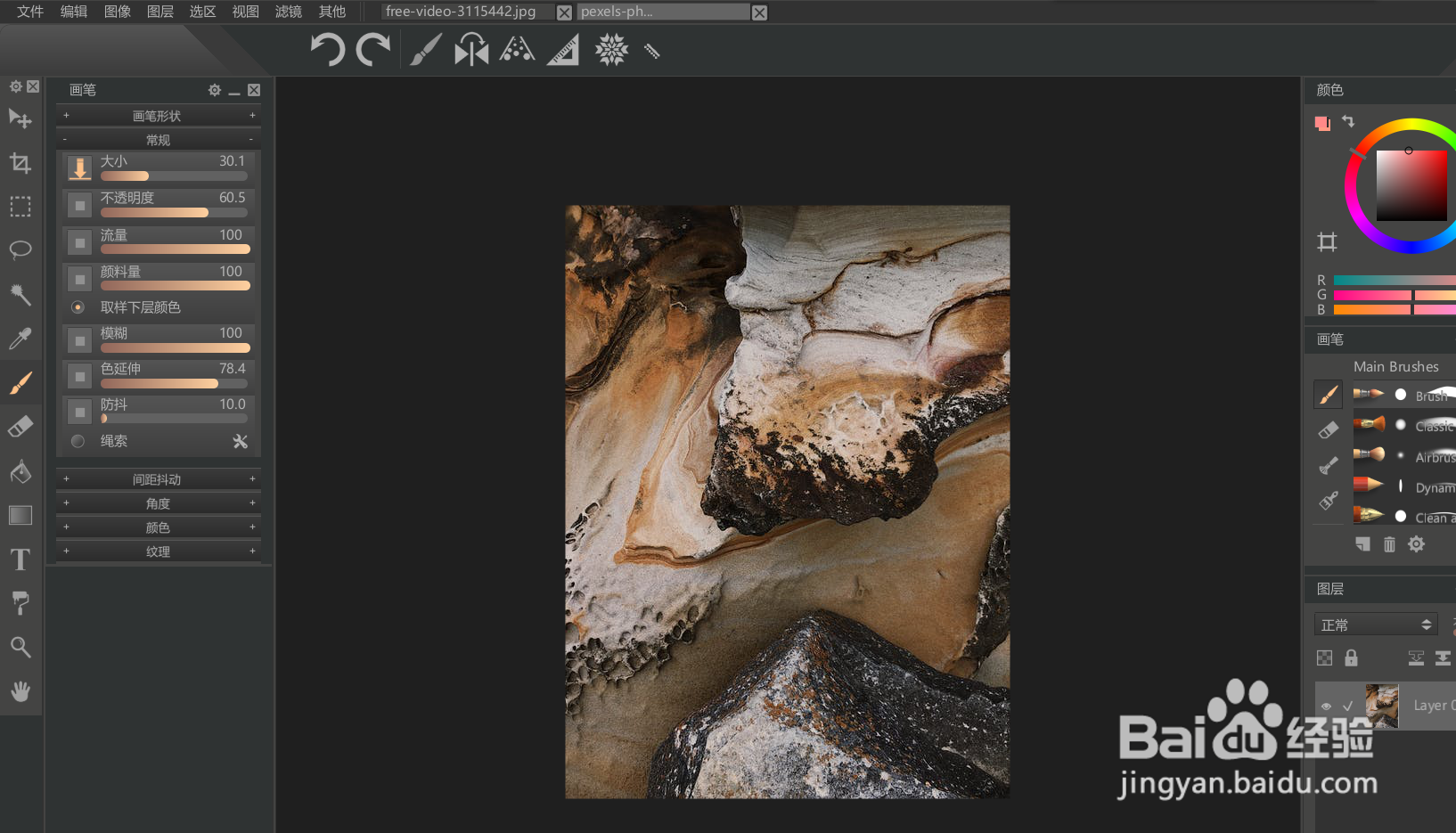Open brush panel settings gear
The height and width of the screenshot is (833, 1456).
pos(215,90)
